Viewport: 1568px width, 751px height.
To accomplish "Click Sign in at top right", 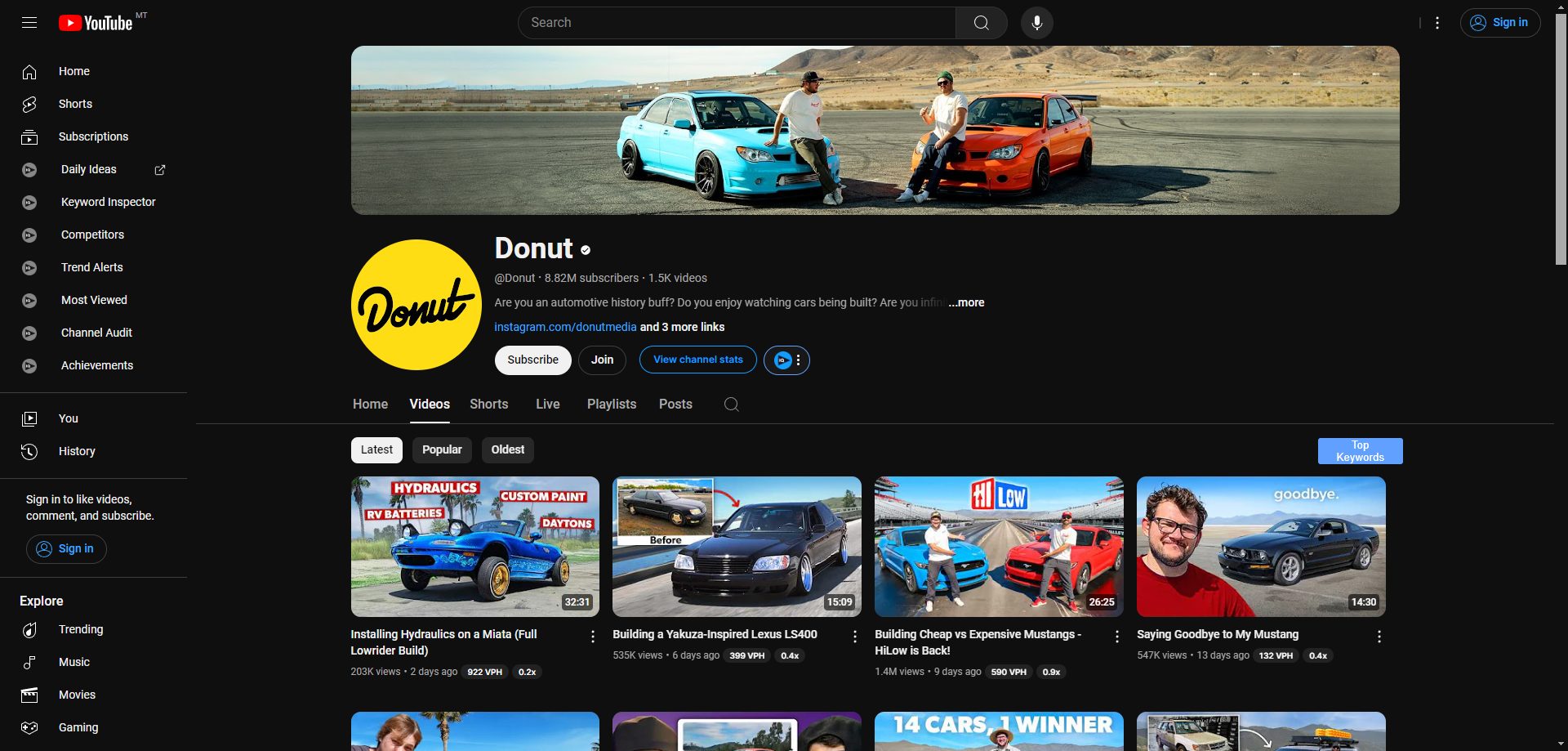I will (x=1500, y=23).
